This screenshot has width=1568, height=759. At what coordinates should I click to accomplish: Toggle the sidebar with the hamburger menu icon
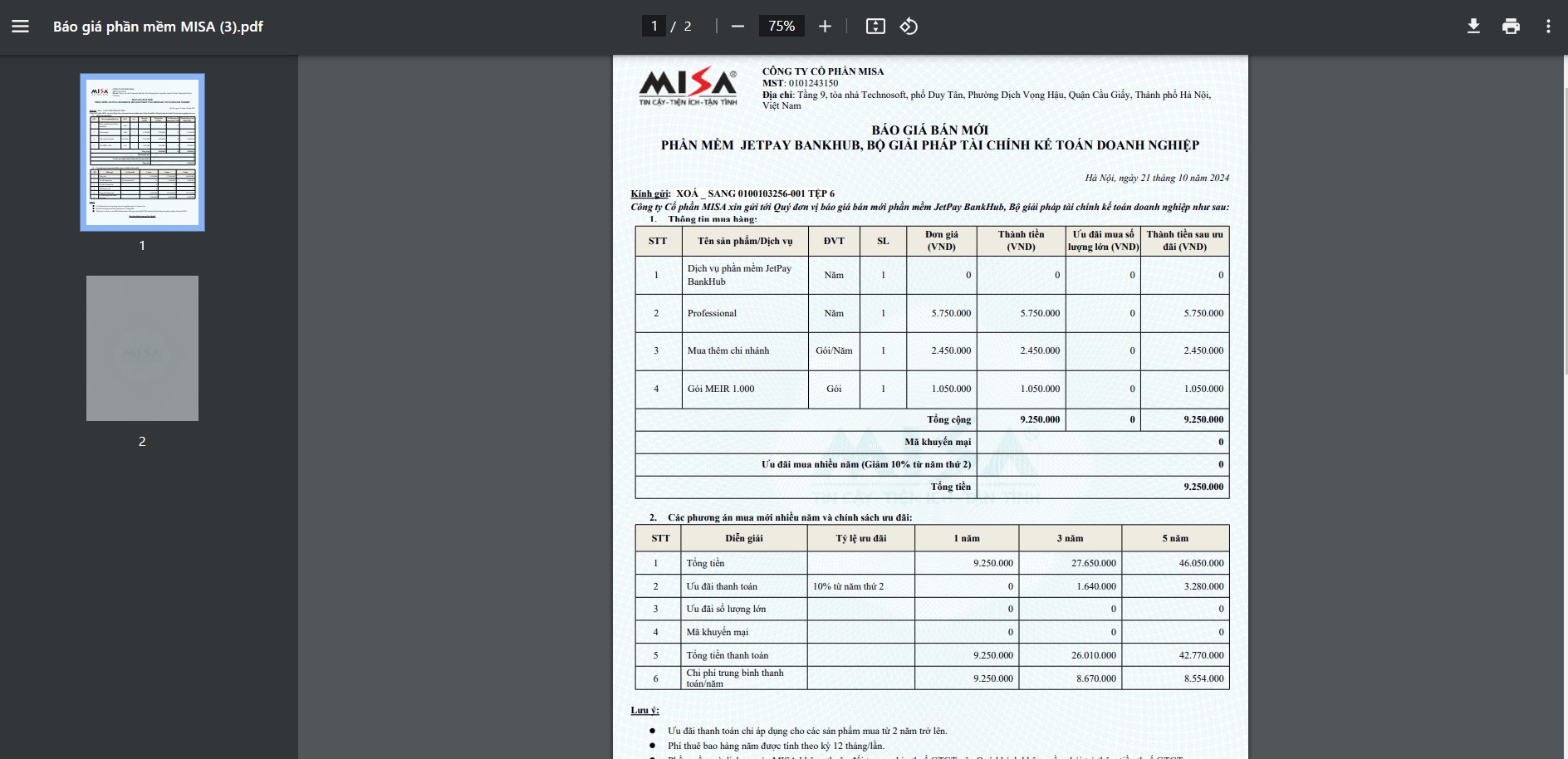(x=21, y=27)
